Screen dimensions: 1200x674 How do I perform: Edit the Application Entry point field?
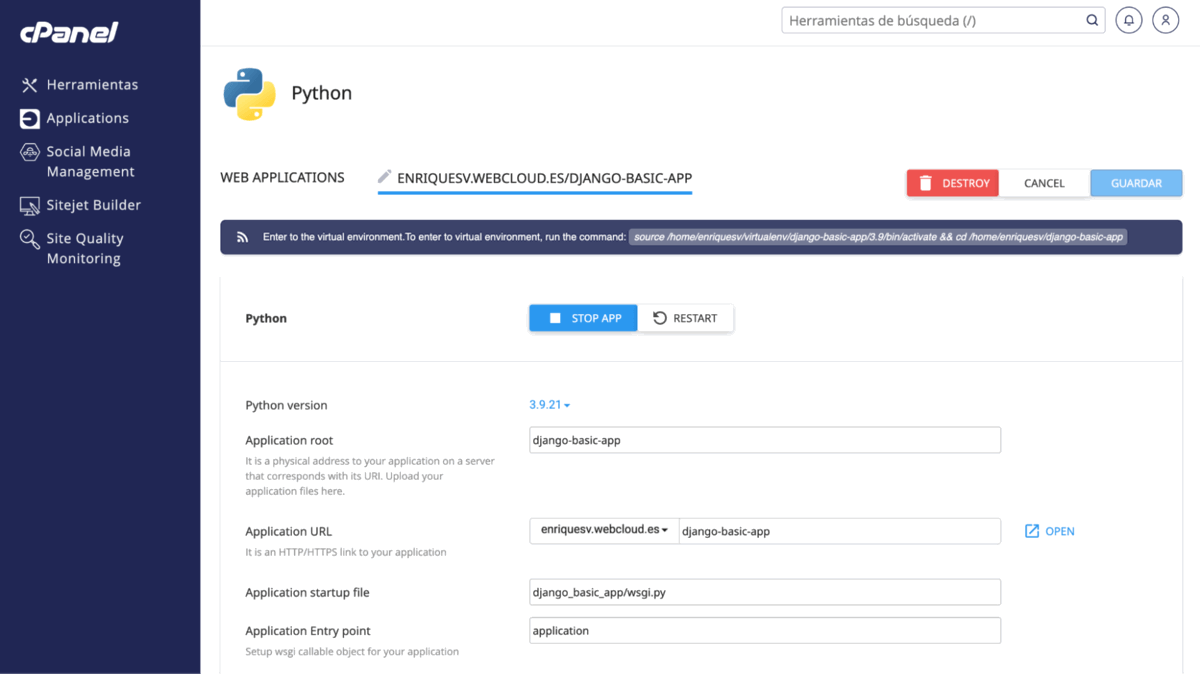(765, 630)
